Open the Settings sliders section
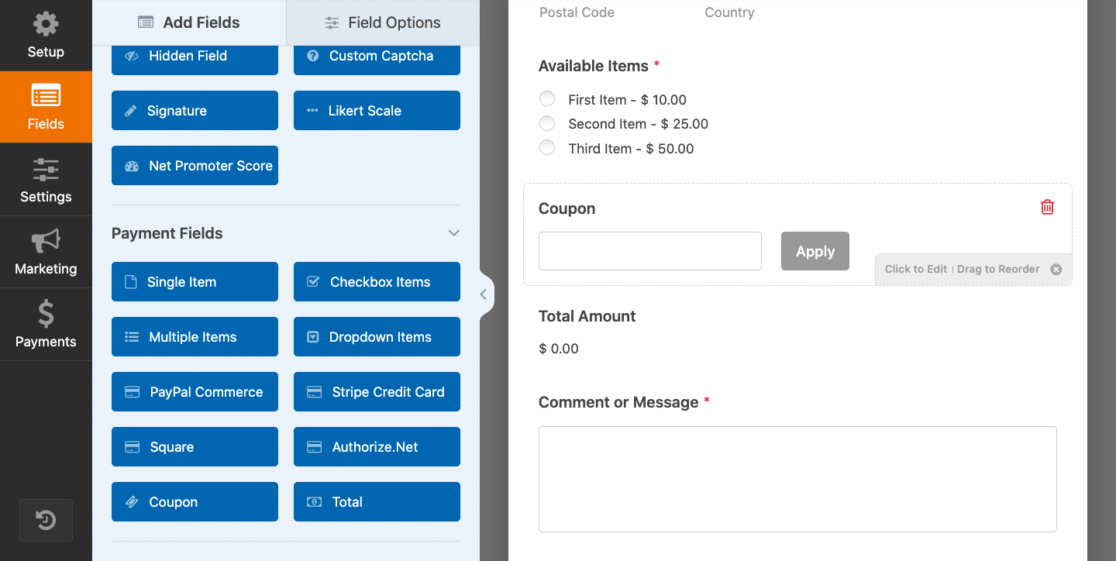The image size is (1116, 561). click(x=46, y=181)
